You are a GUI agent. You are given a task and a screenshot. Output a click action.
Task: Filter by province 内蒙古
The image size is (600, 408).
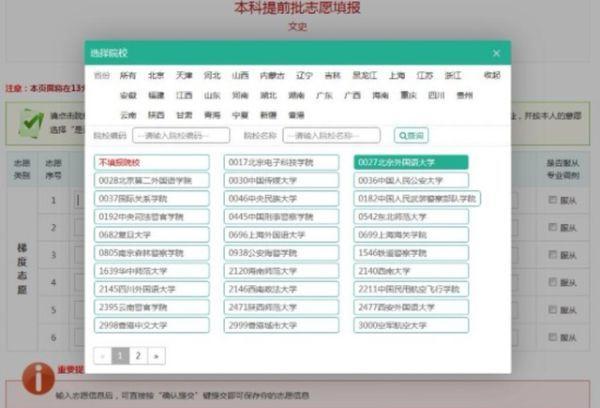pos(272,75)
